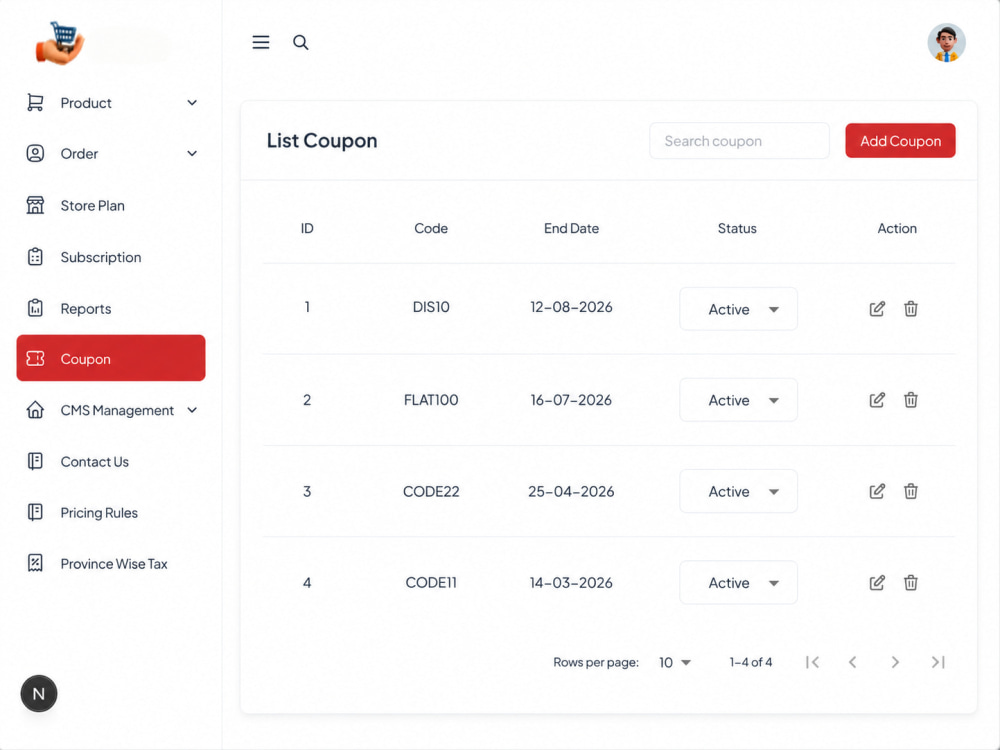Open Contact Us in the sidebar
Screen dimensions: 1000x750
click(x=111, y=461)
